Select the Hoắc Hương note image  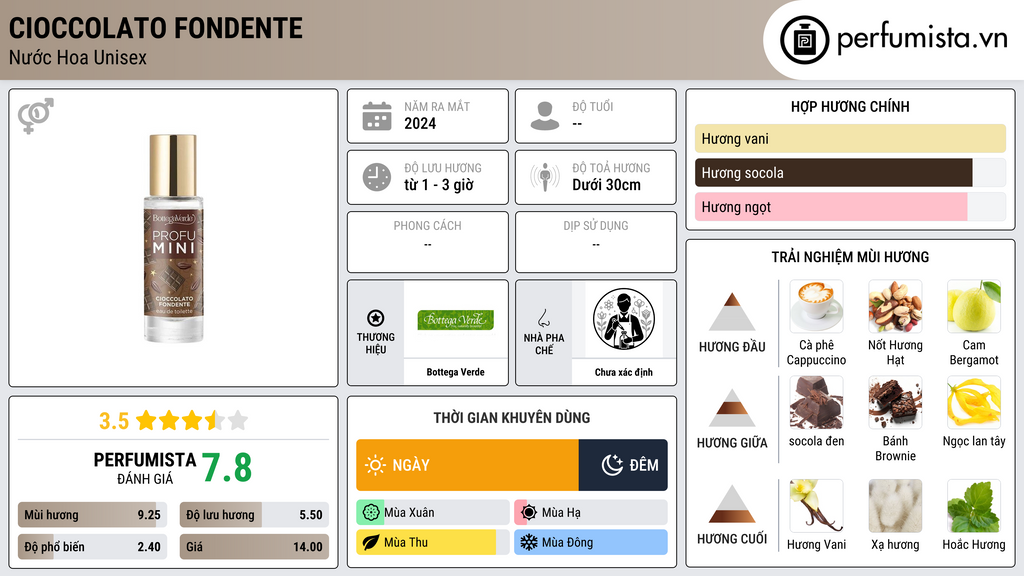coord(974,505)
